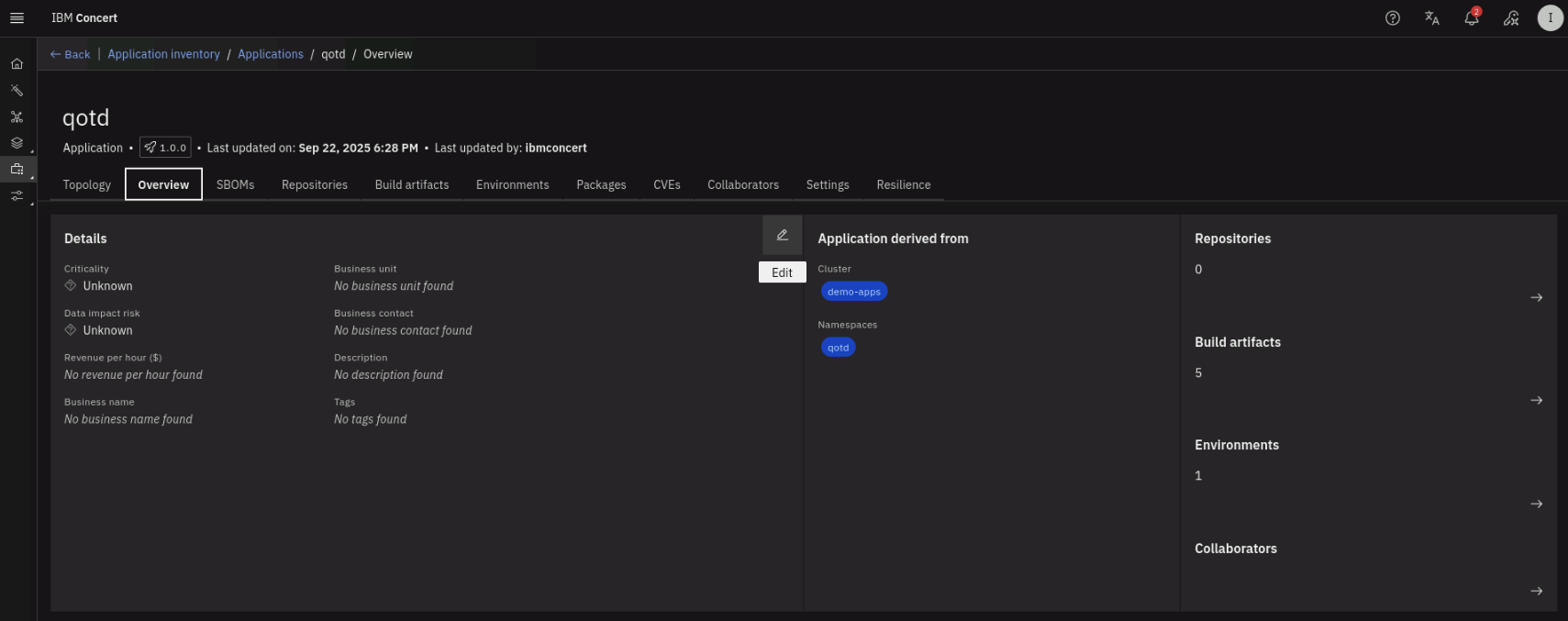Image resolution: width=1568 pixels, height=621 pixels.
Task: Click the pencil edit details icon
Action: [782, 236]
